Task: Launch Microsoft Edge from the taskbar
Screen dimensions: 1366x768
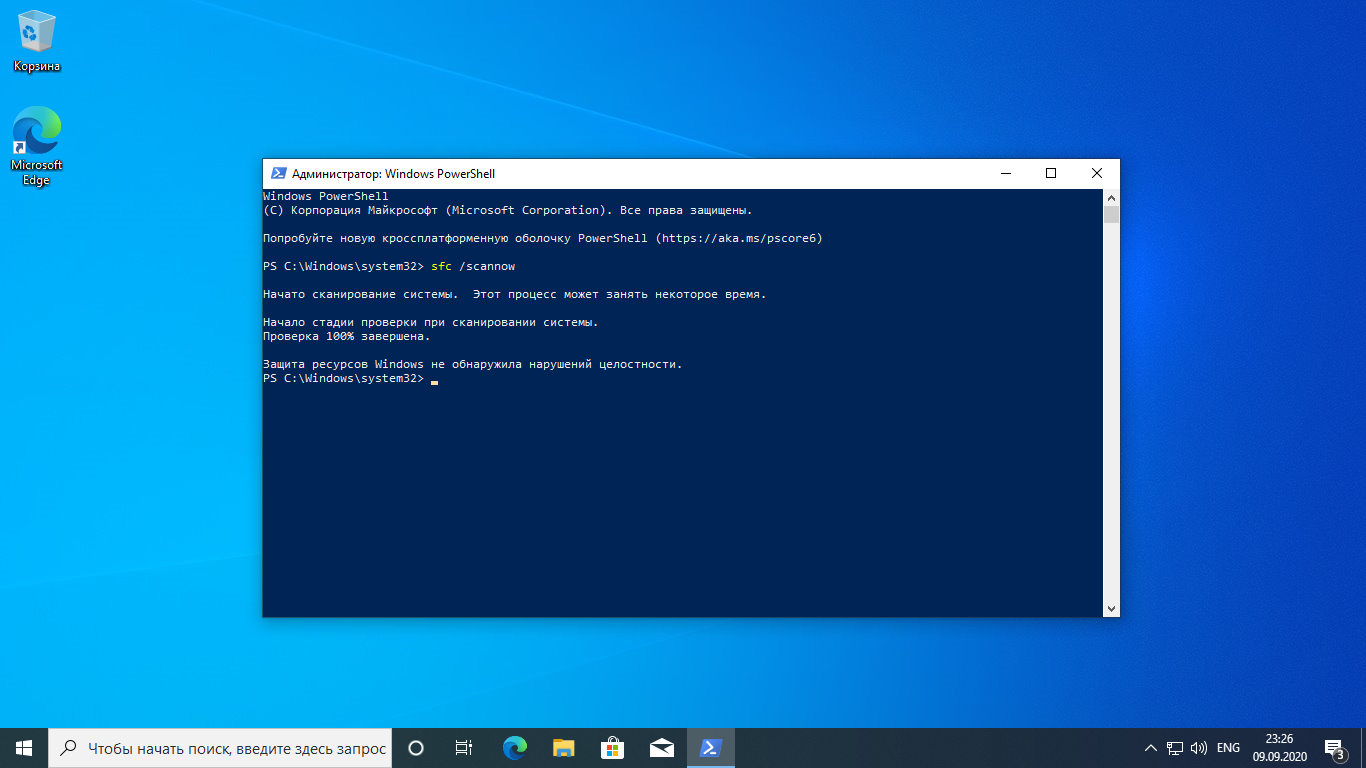Action: (515, 748)
